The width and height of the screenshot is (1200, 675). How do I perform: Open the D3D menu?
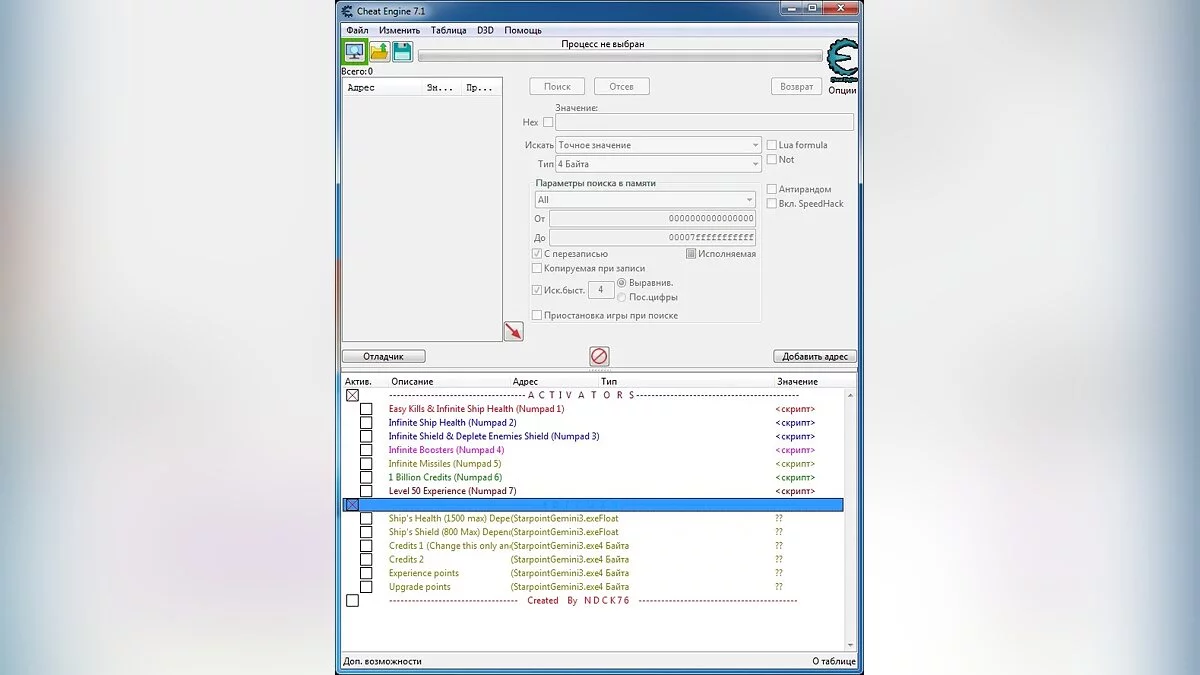[485, 30]
